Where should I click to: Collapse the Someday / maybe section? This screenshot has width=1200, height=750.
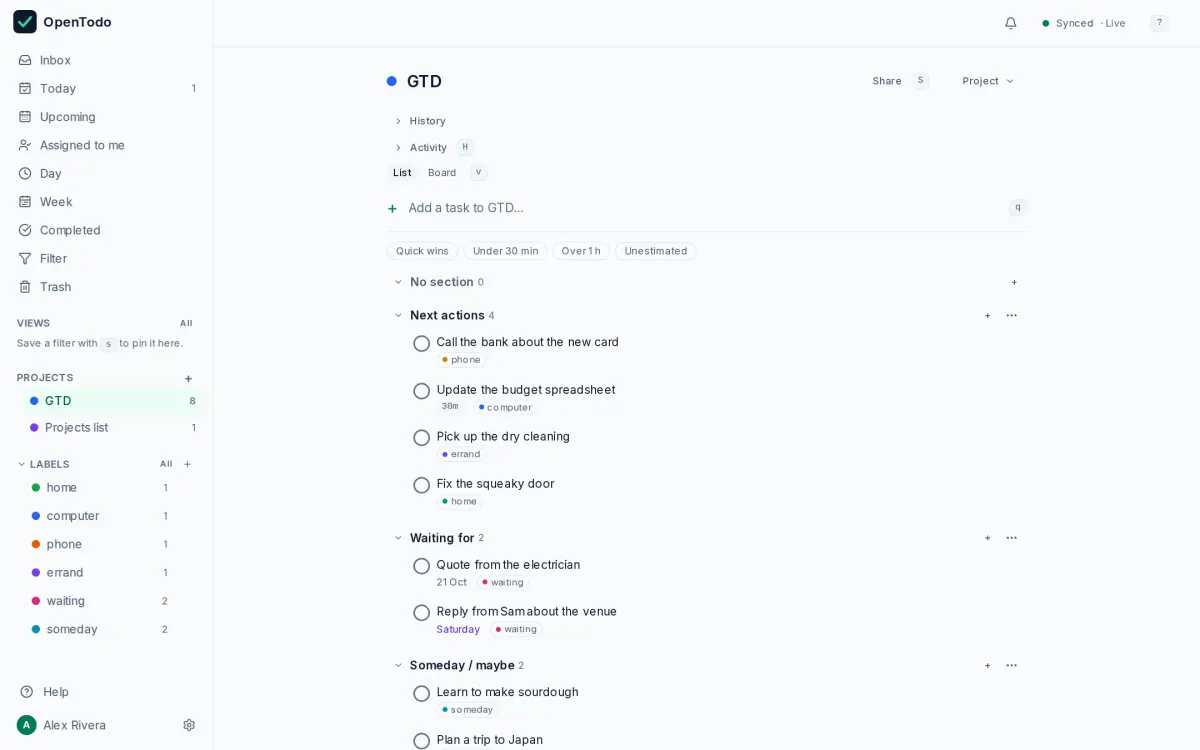tap(398, 665)
